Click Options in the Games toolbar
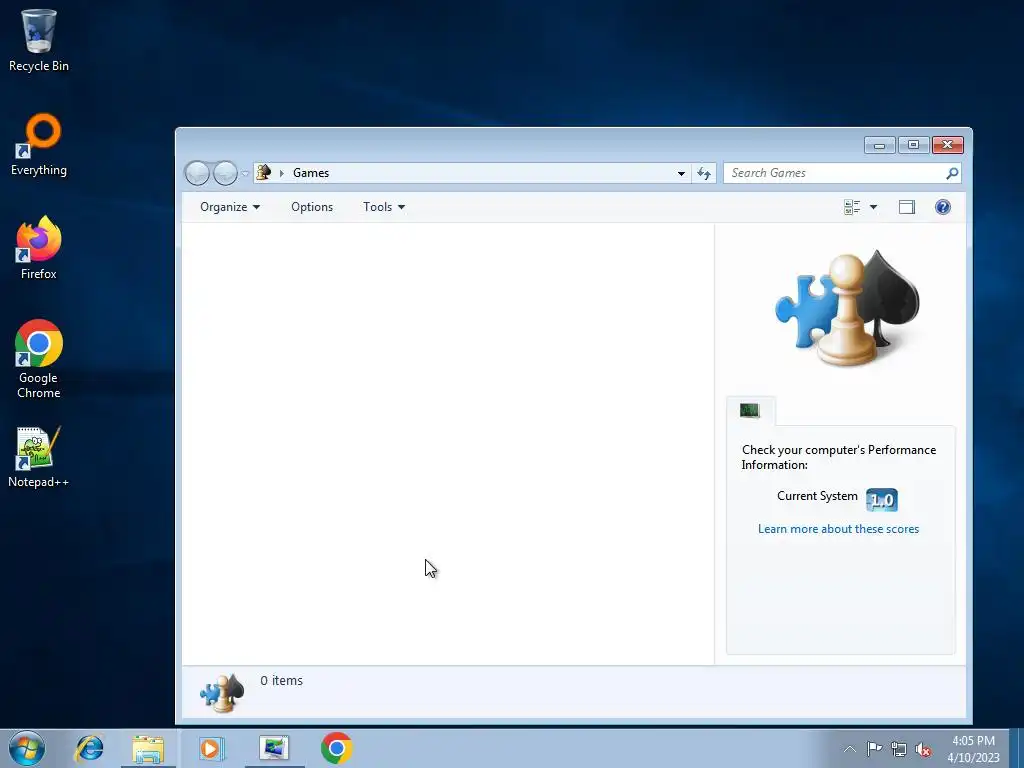This screenshot has width=1024, height=768. point(312,207)
